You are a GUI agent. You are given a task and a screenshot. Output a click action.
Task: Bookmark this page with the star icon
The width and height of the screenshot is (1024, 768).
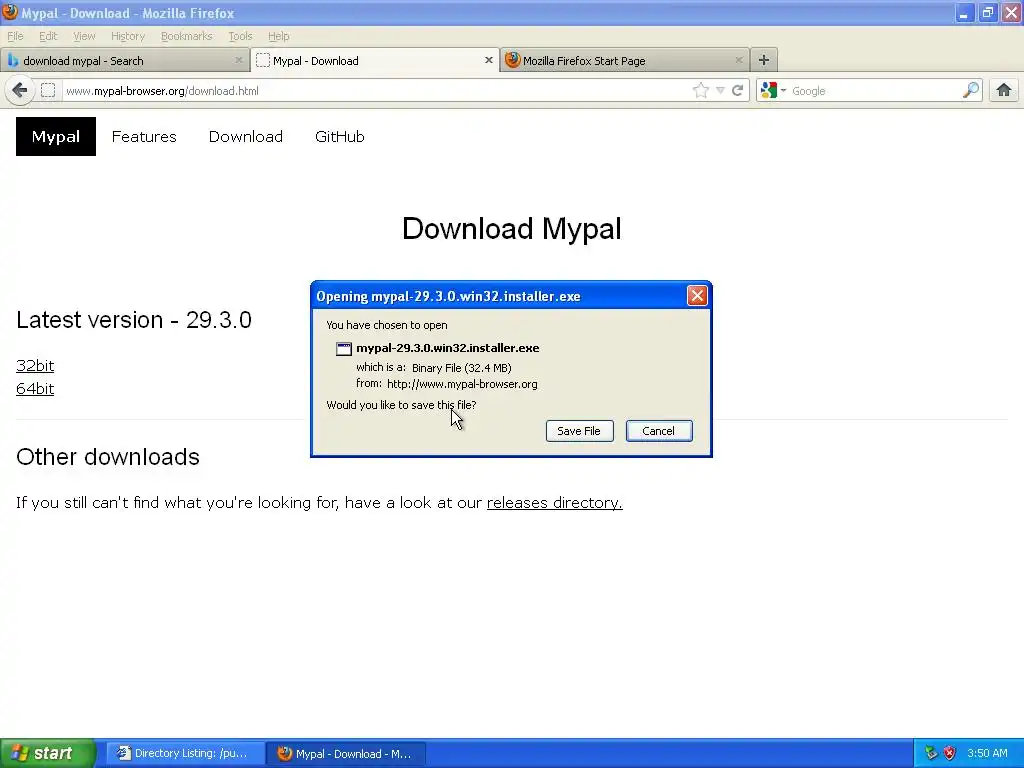click(x=701, y=90)
